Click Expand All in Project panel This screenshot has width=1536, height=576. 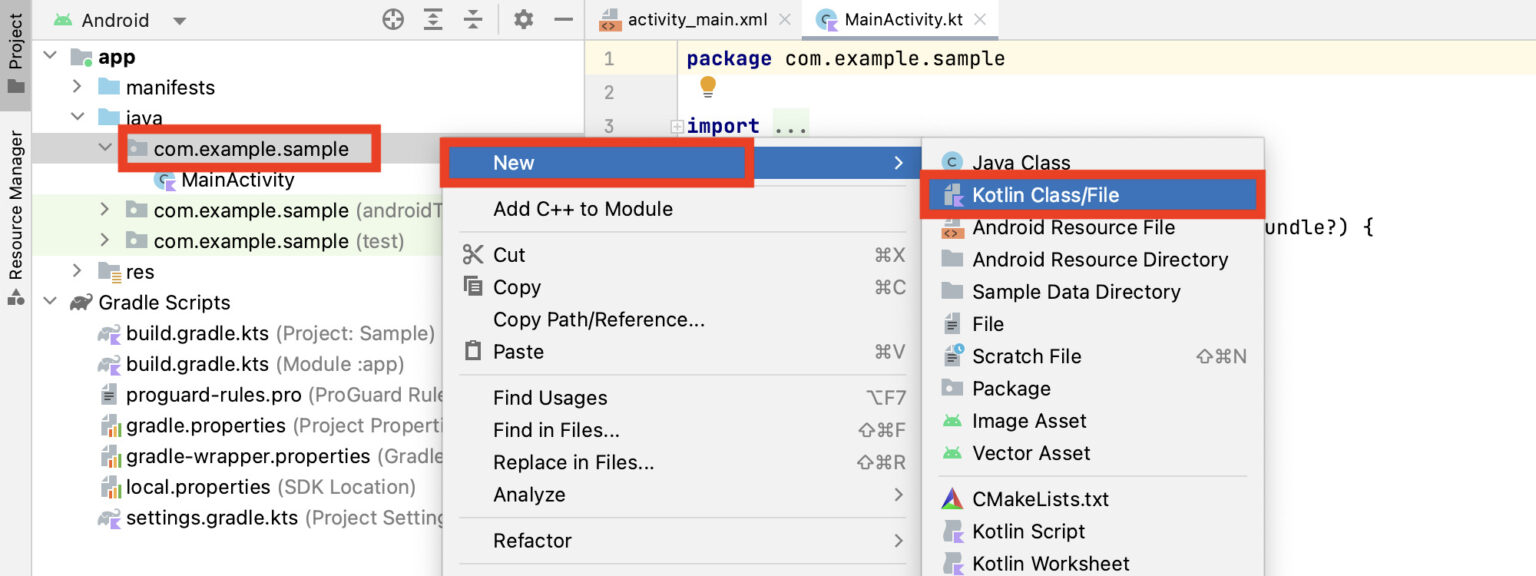pyautogui.click(x=433, y=19)
